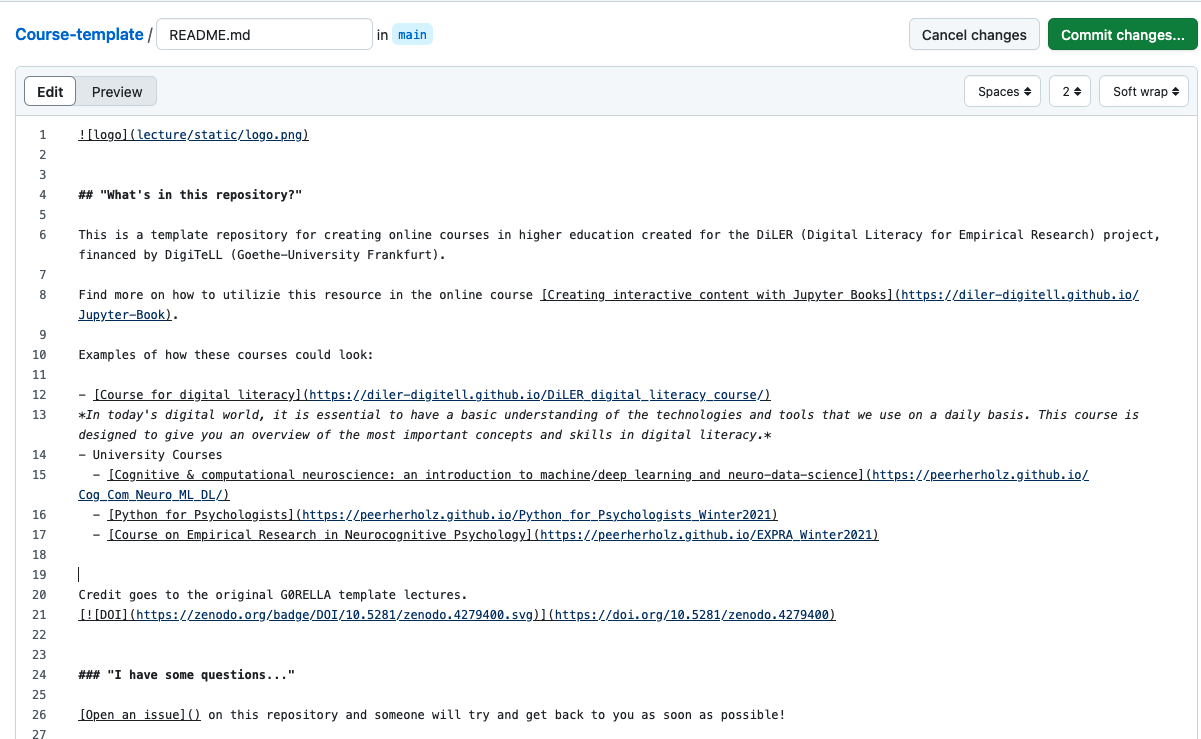Screen dimensions: 1201x739
Task: Open the Soft wrap dropdown
Action: (x=1143, y=91)
